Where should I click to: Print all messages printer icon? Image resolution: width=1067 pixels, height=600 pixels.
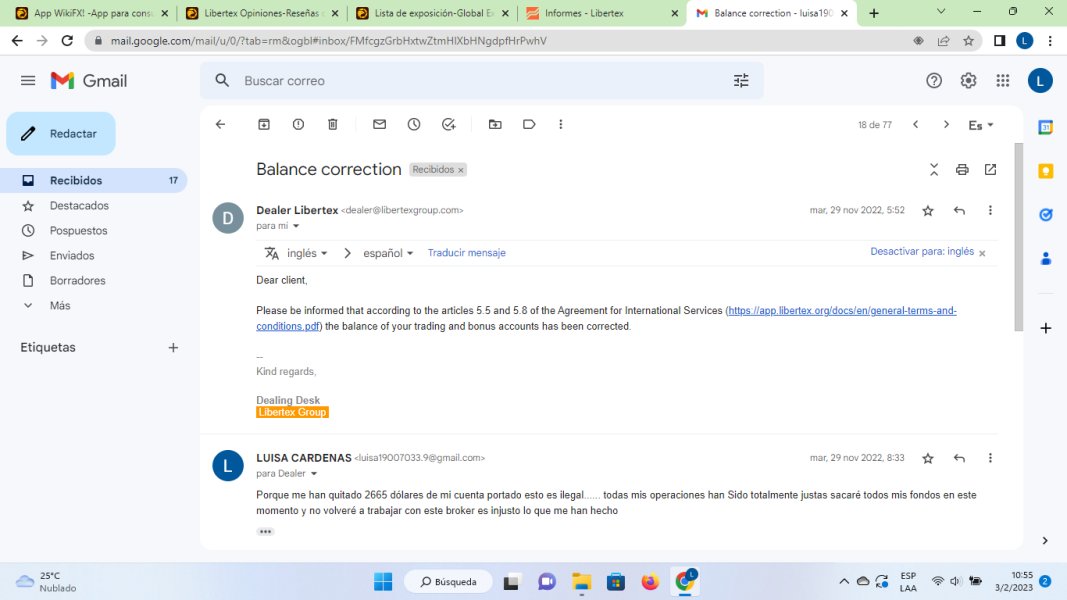click(962, 169)
